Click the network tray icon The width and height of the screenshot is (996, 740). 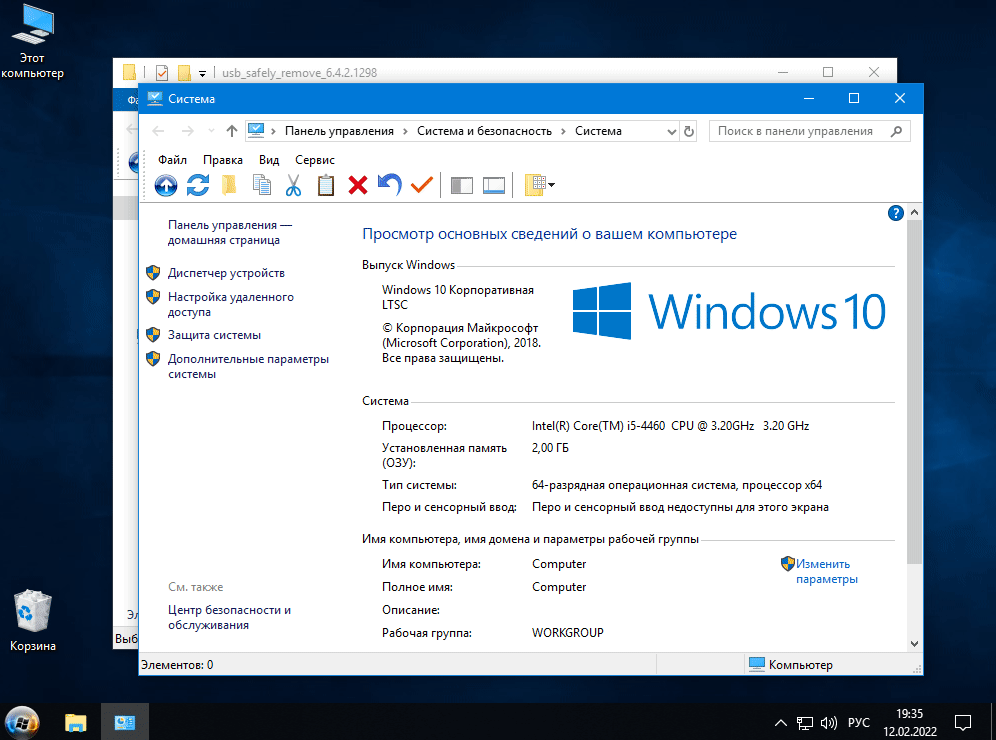805,723
